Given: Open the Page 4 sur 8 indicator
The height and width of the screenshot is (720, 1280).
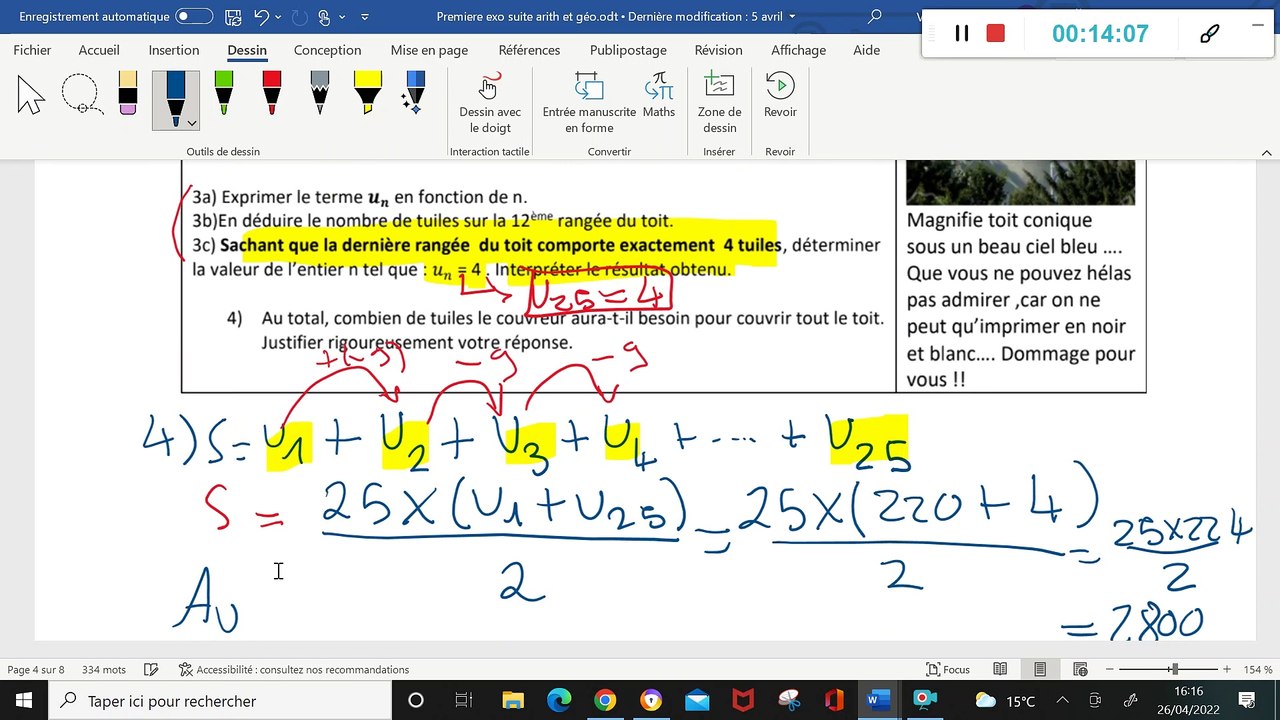Looking at the screenshot, I should [x=36, y=670].
